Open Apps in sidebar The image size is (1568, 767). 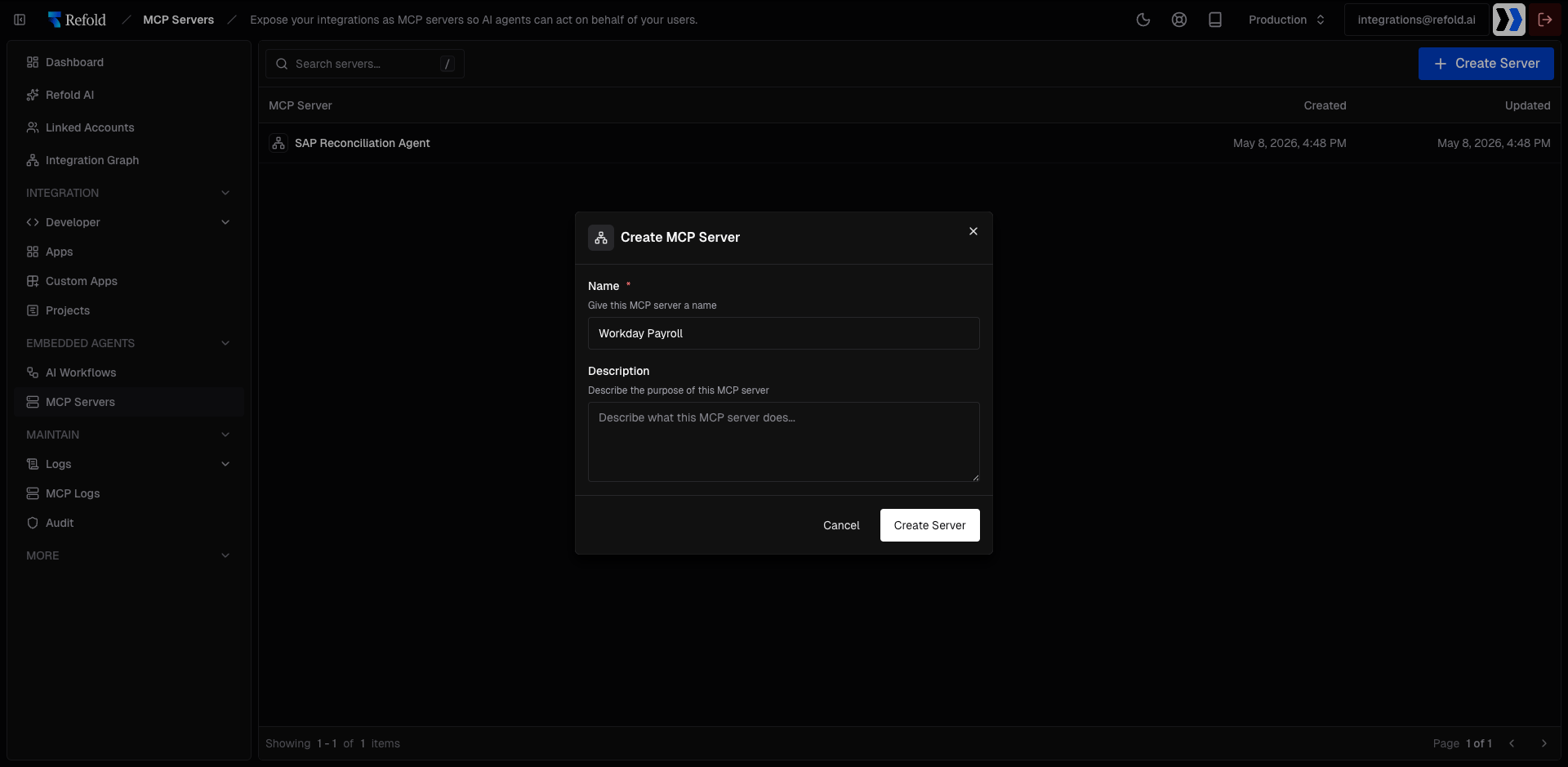coord(129,252)
